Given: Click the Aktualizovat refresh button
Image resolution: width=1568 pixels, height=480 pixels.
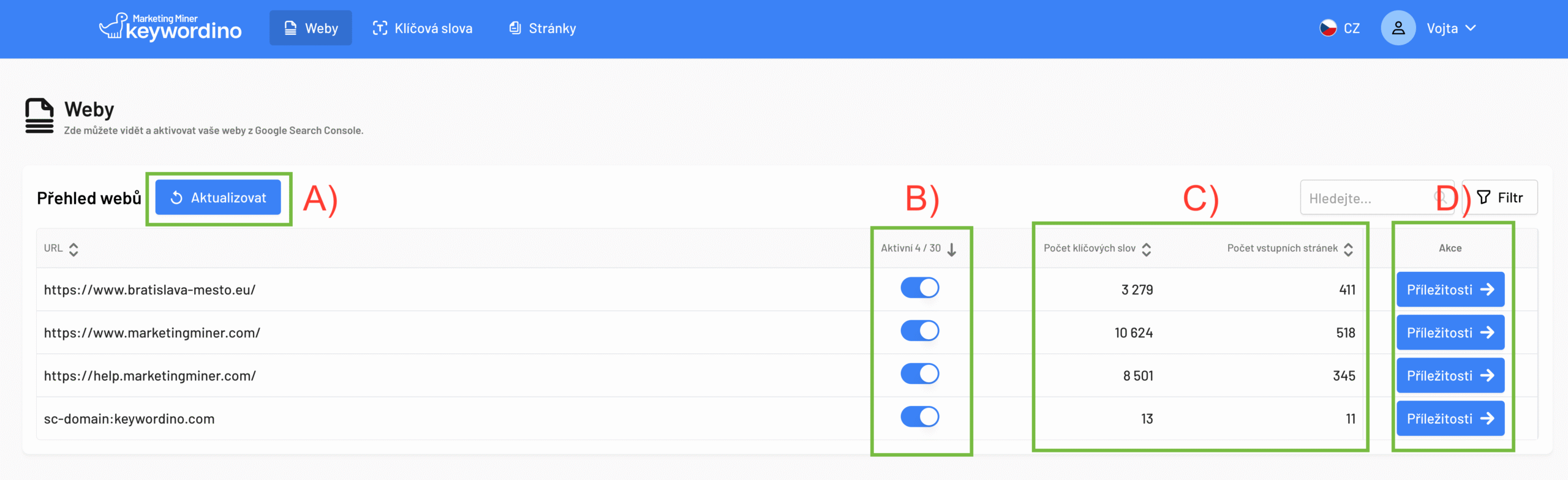Looking at the screenshot, I should pos(218,197).
